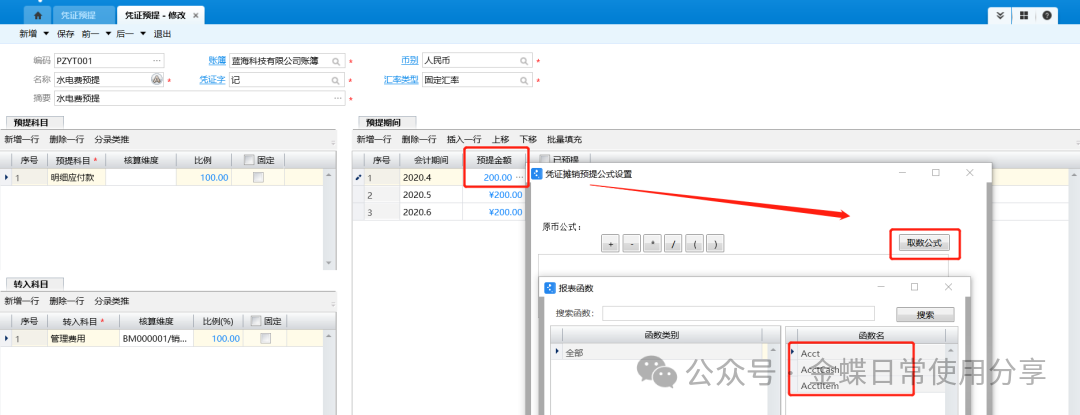Click the home icon tab
Image resolution: width=1080 pixels, height=415 pixels.
click(x=37, y=16)
